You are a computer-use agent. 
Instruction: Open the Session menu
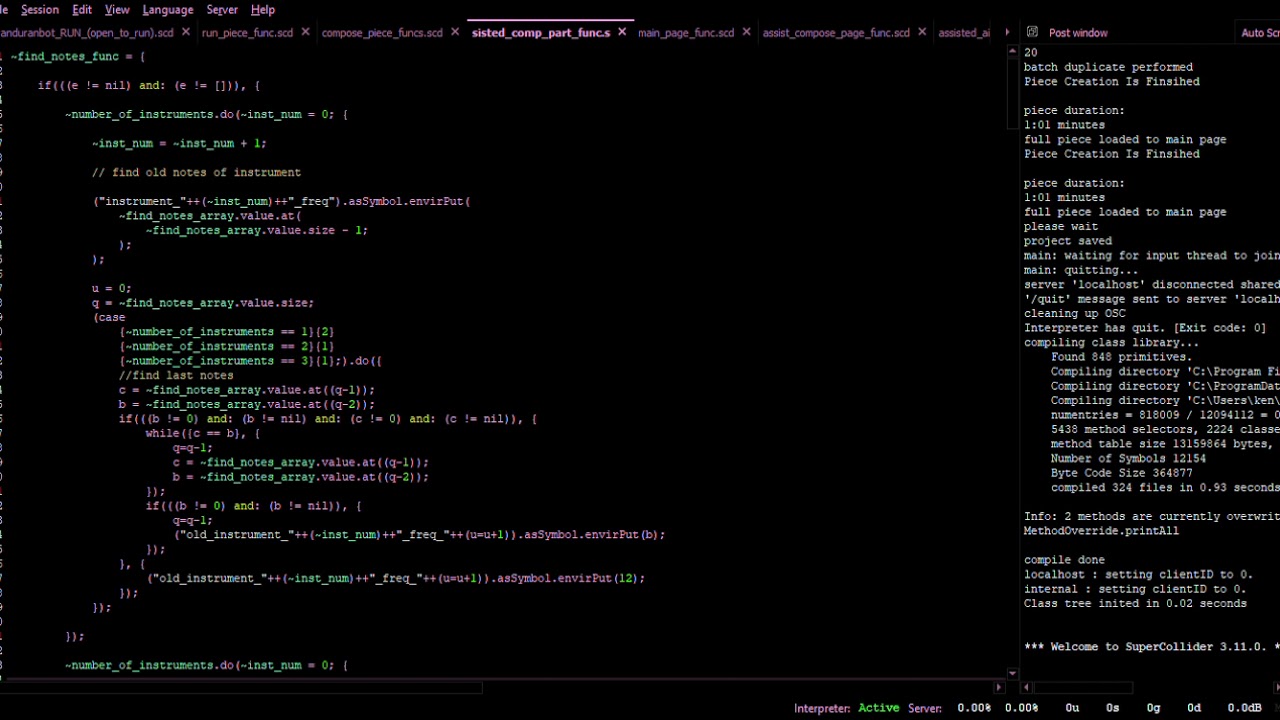click(x=40, y=9)
